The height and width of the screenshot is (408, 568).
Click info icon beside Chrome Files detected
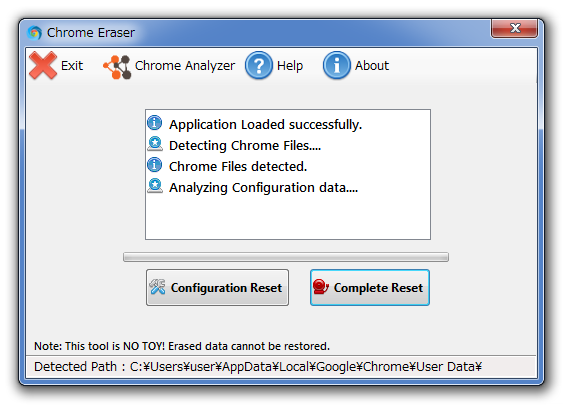tap(155, 165)
